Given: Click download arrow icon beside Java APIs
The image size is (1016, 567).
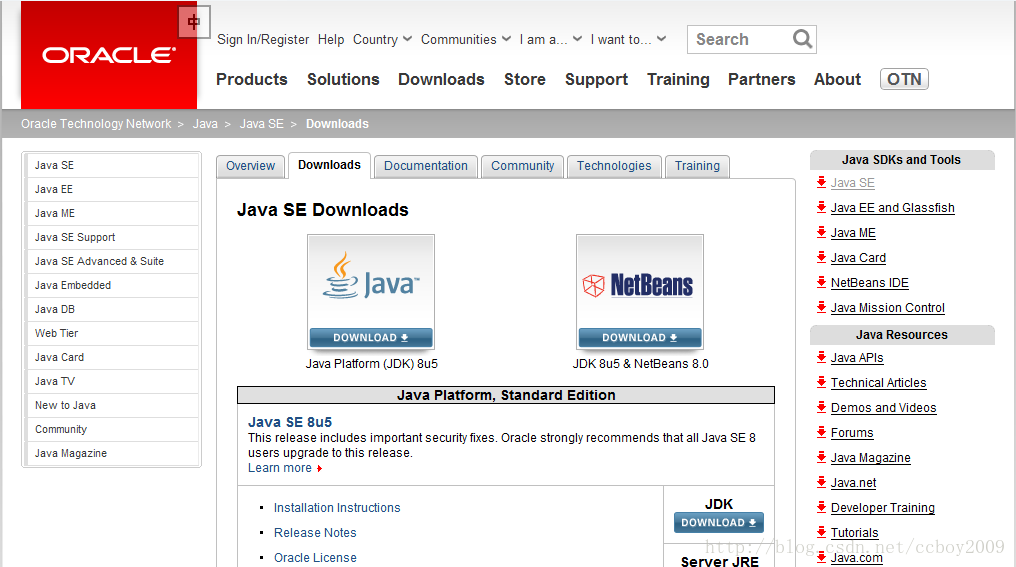Looking at the screenshot, I should [x=822, y=357].
